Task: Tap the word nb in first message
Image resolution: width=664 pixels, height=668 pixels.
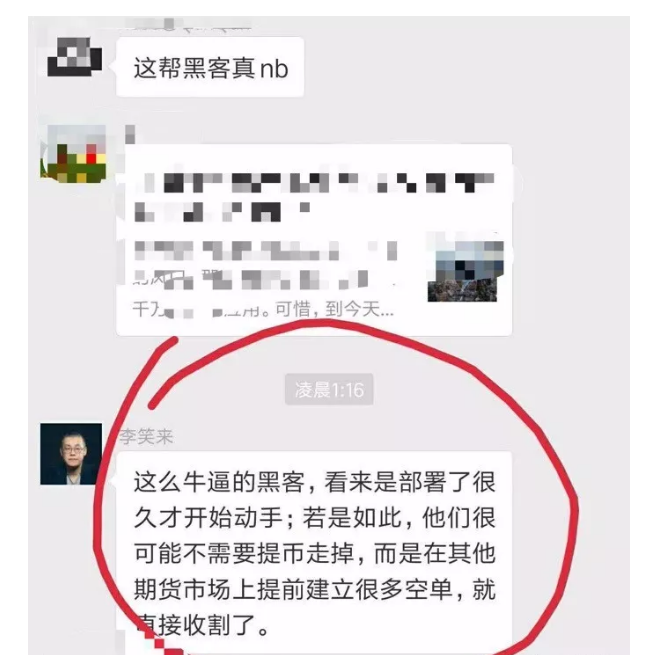Action: 274,69
